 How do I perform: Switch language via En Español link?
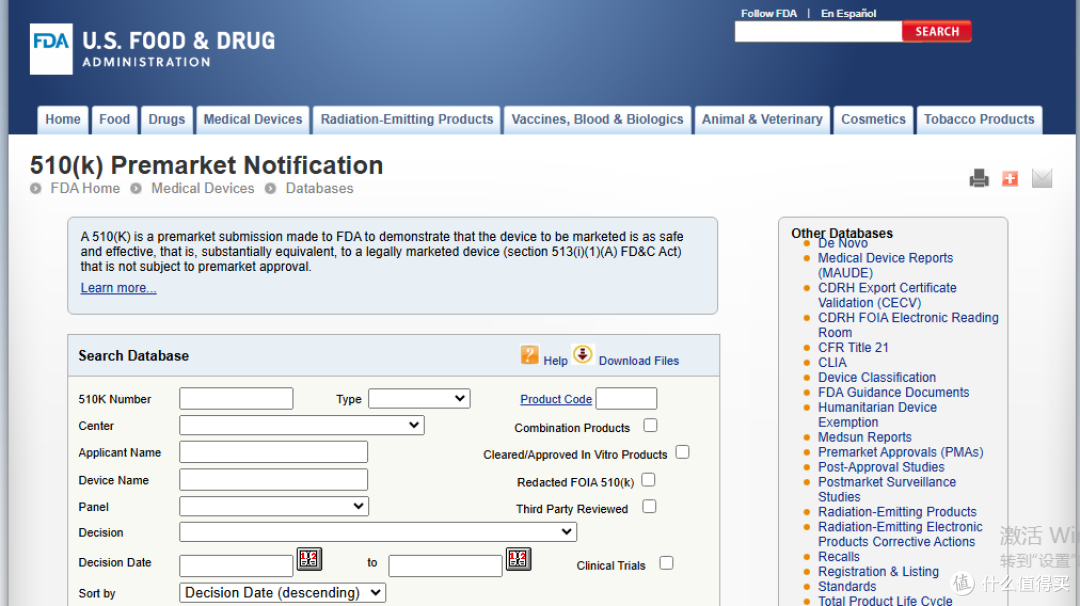coord(849,13)
